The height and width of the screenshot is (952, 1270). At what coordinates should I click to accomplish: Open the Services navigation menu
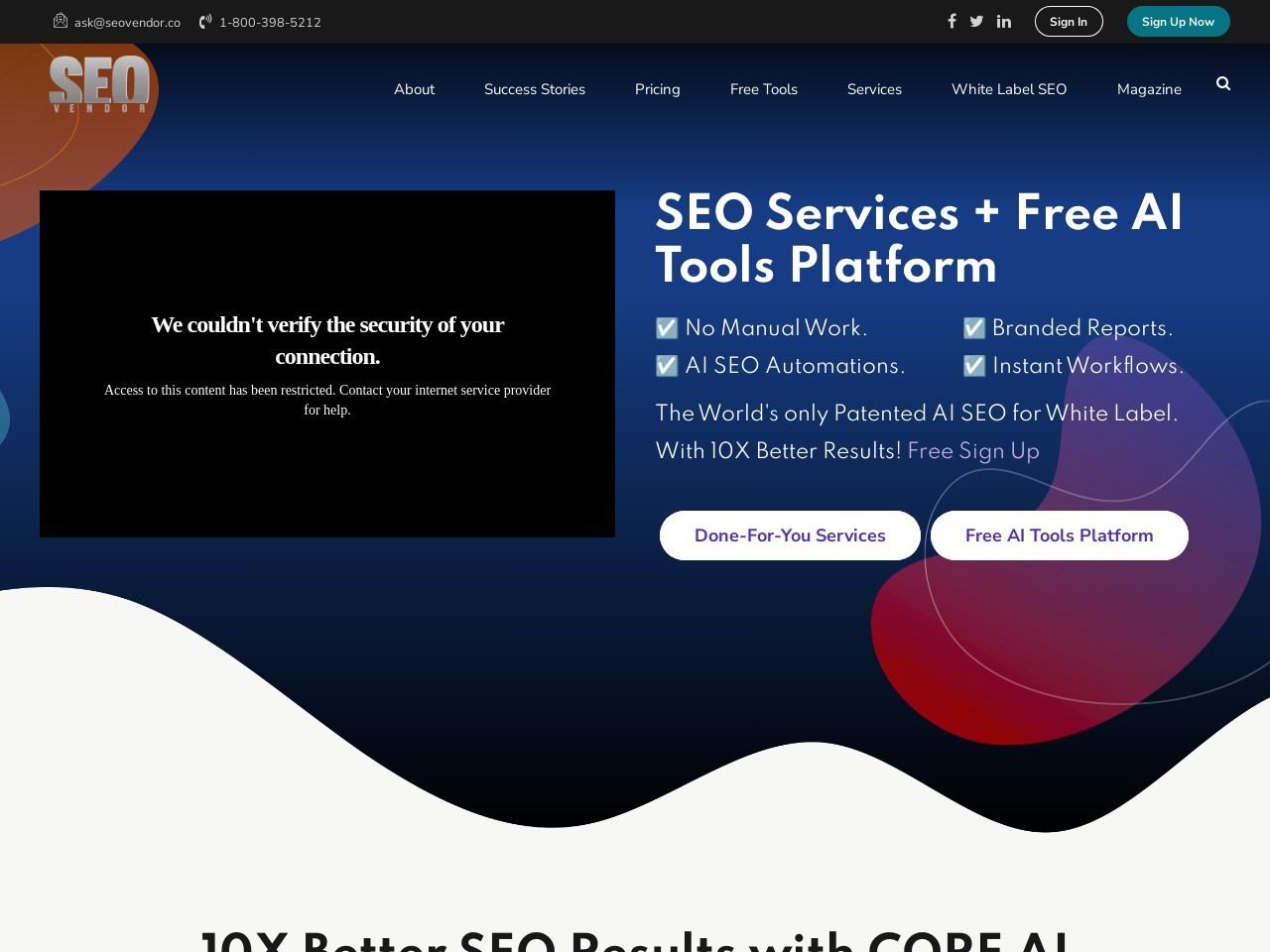click(874, 89)
